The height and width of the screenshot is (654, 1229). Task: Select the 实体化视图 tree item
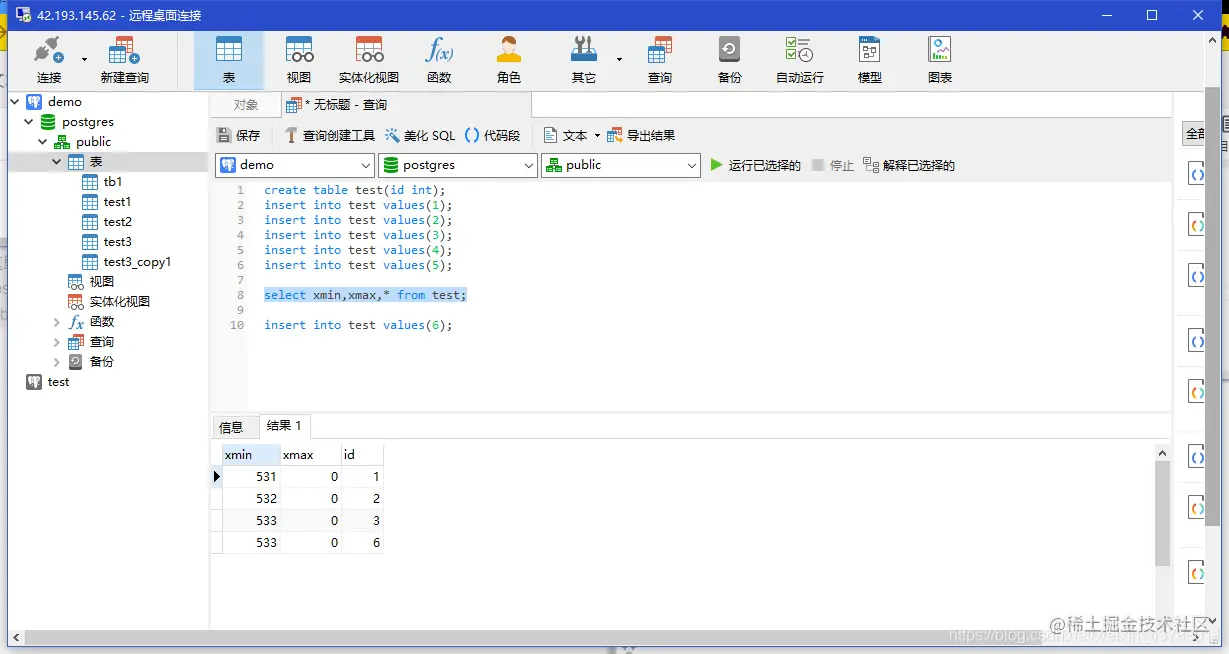point(119,301)
